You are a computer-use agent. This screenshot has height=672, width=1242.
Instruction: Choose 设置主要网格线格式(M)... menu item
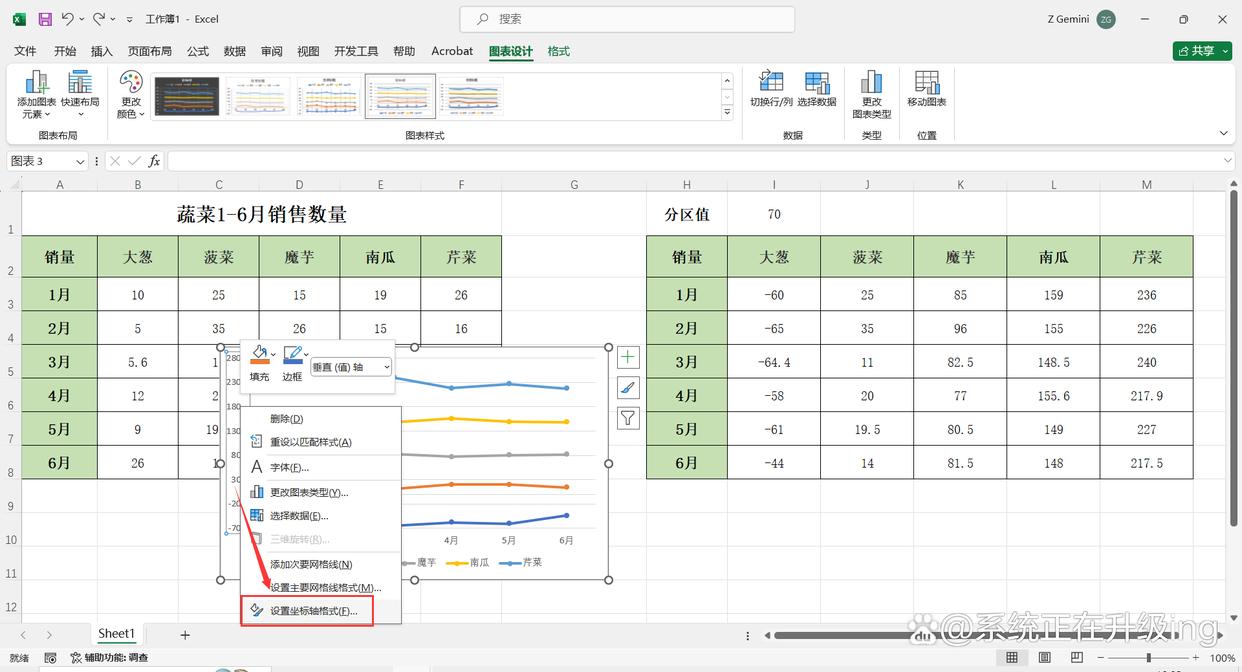tap(321, 588)
